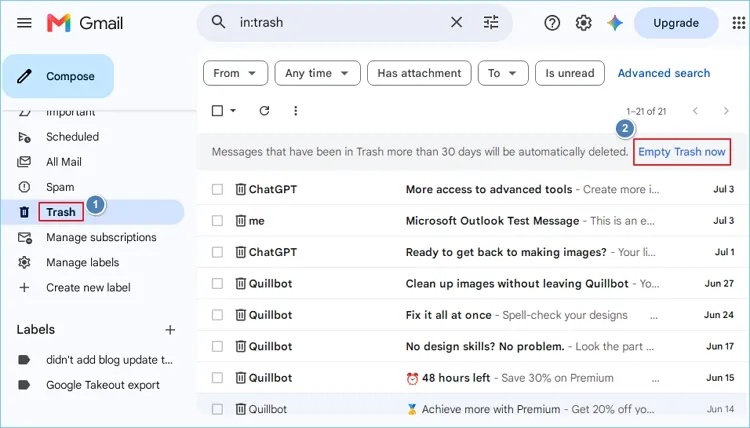750x428 pixels.
Task: Open the Google Takeout export label
Action: point(103,385)
